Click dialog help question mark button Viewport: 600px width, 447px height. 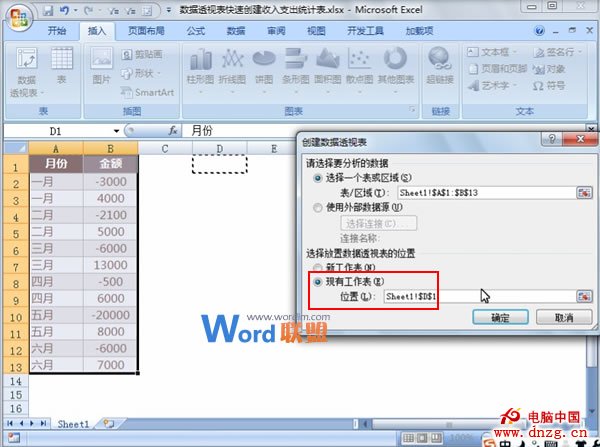pyautogui.click(x=551, y=139)
